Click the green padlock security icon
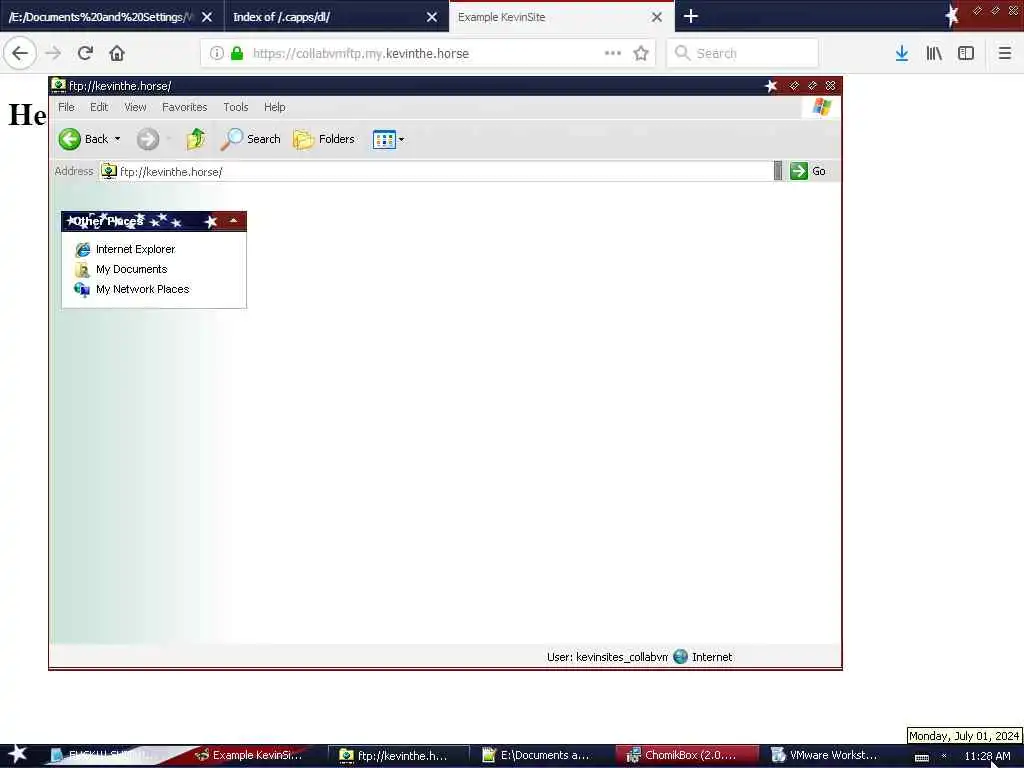The width and height of the screenshot is (1024, 768). click(x=237, y=53)
